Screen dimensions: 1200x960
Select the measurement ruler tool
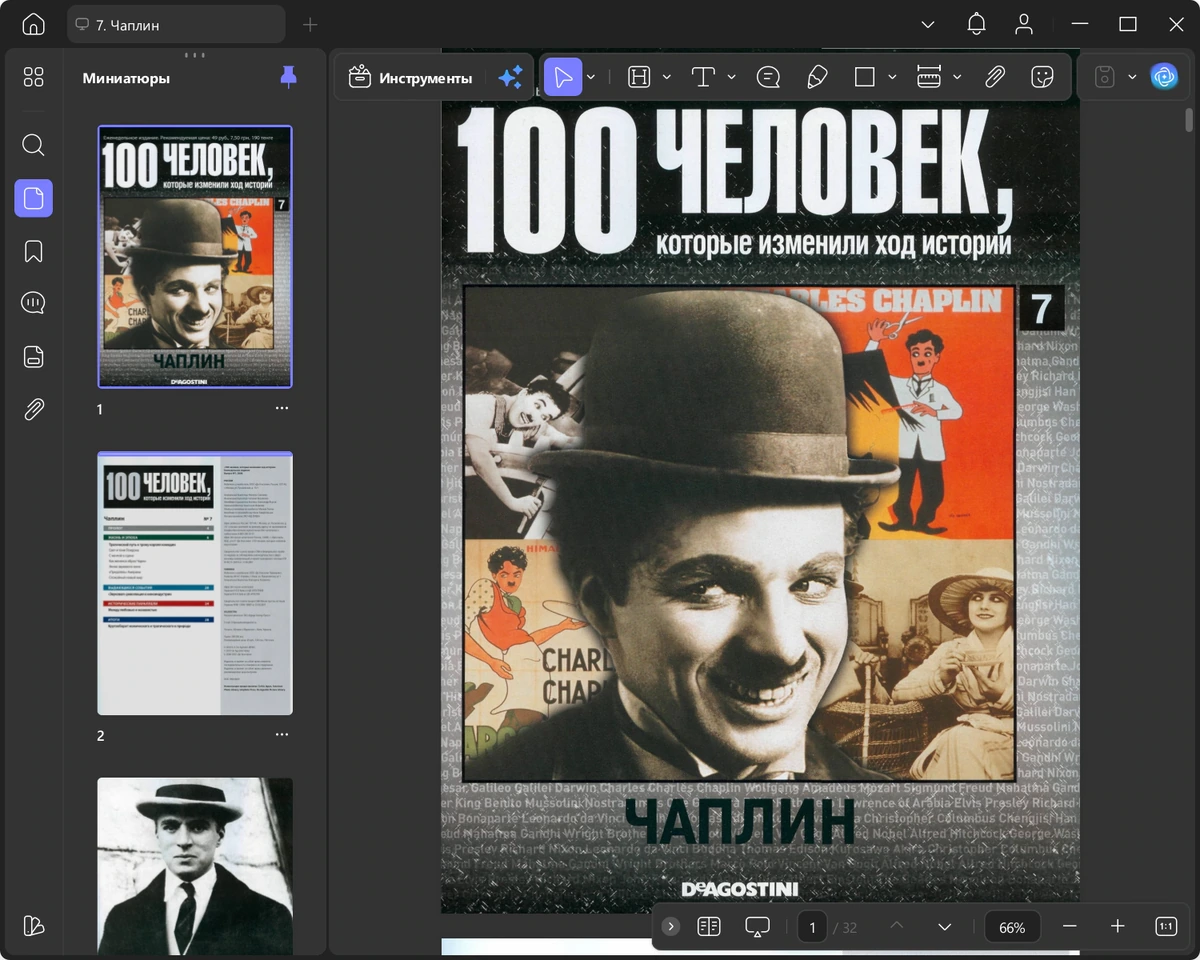tap(929, 77)
